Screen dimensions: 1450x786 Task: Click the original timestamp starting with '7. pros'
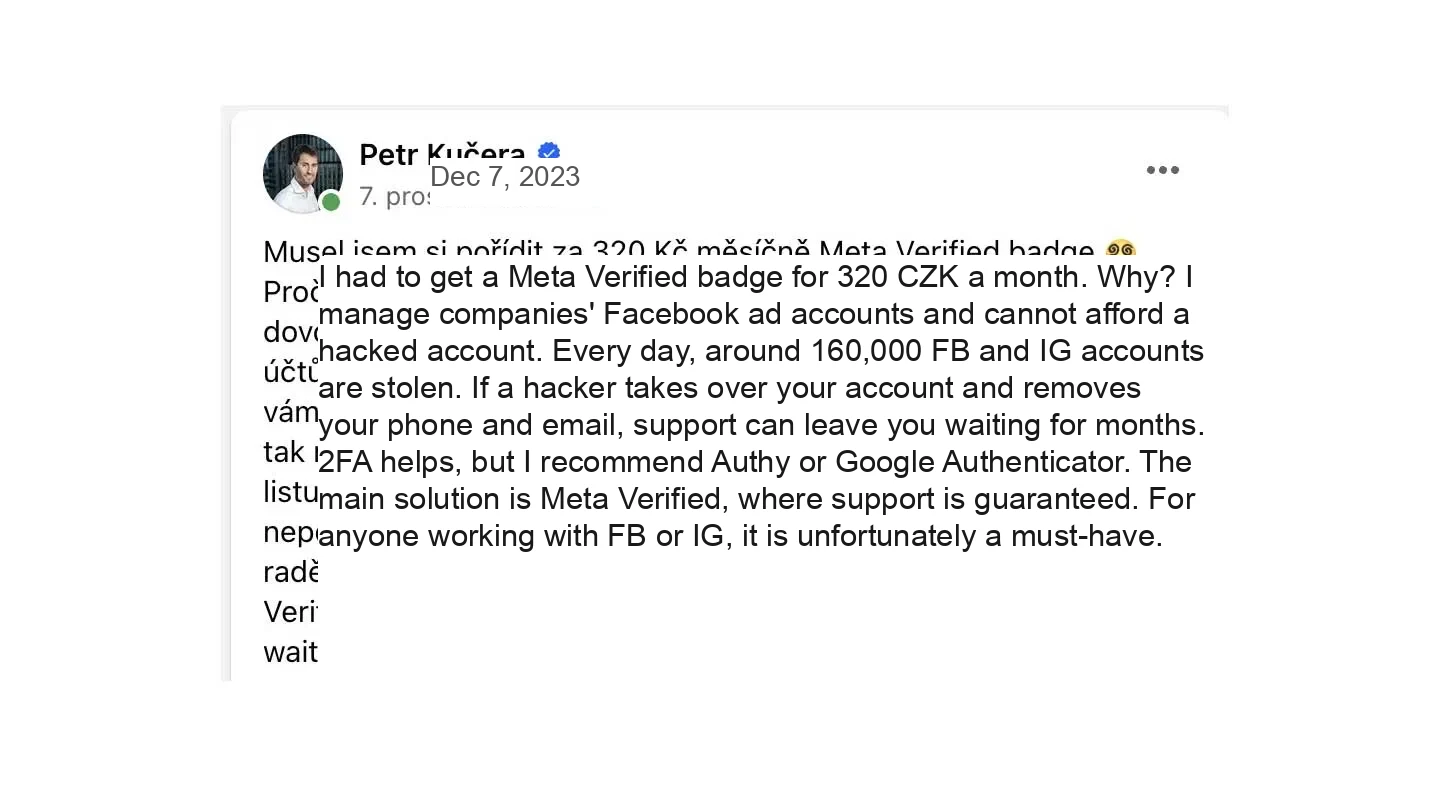click(394, 197)
